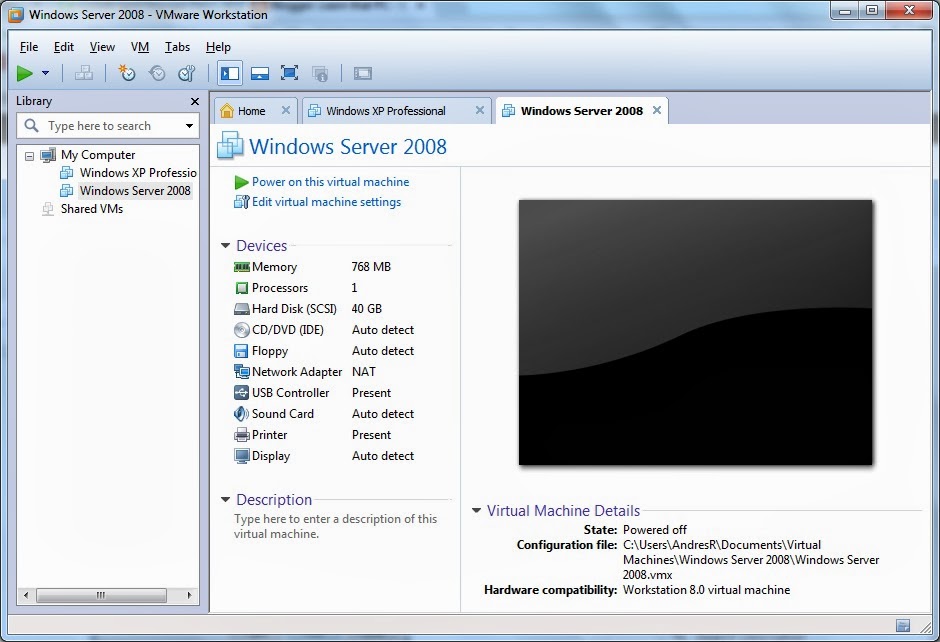Open the File menu
The width and height of the screenshot is (940, 642).
coord(29,47)
